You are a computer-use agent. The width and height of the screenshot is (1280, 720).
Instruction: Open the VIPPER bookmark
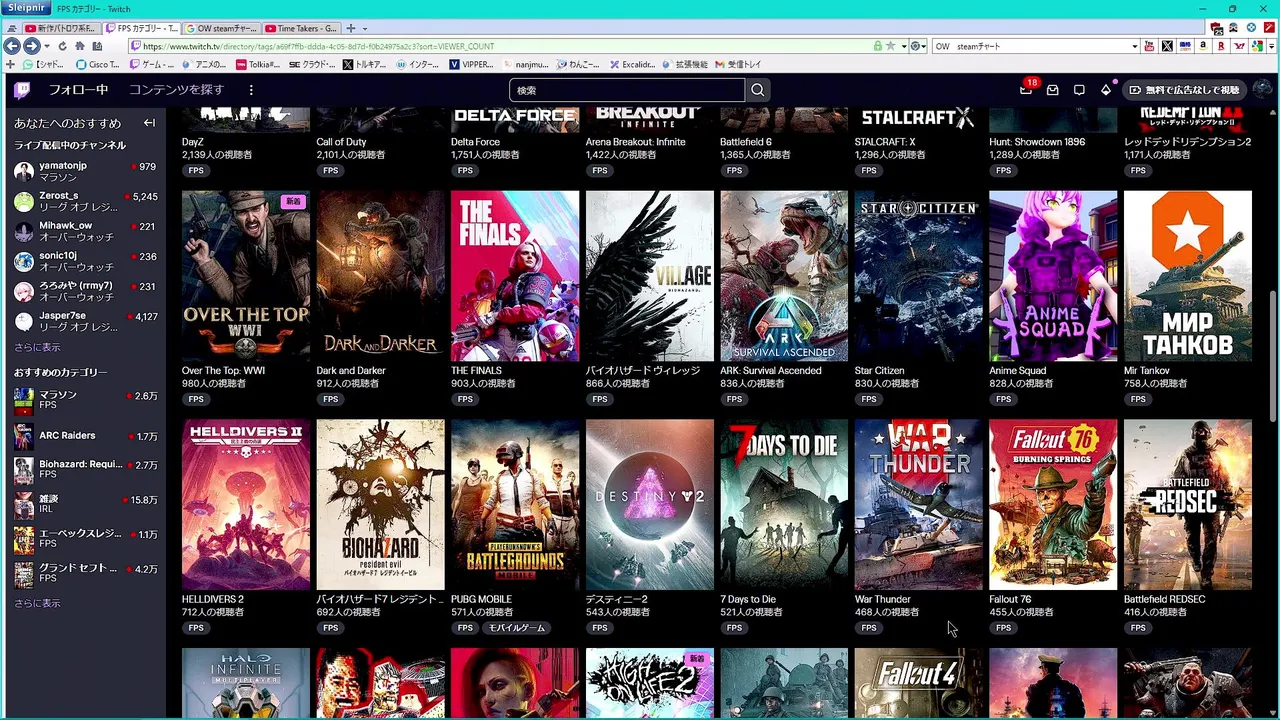pos(471,64)
